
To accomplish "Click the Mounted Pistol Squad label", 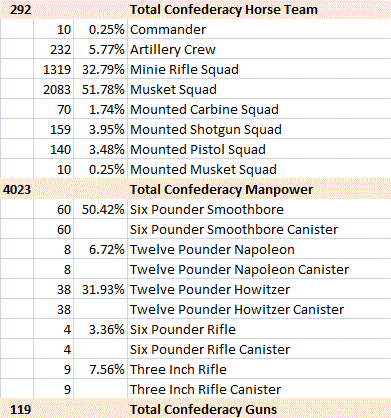I will tap(198, 149).
